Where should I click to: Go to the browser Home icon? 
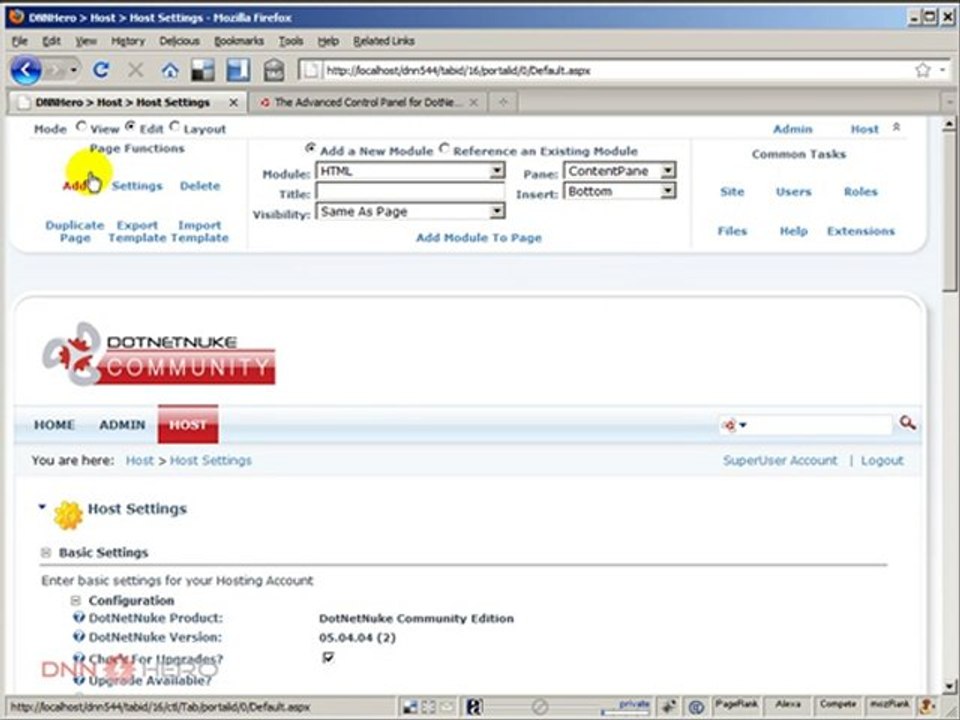[170, 70]
